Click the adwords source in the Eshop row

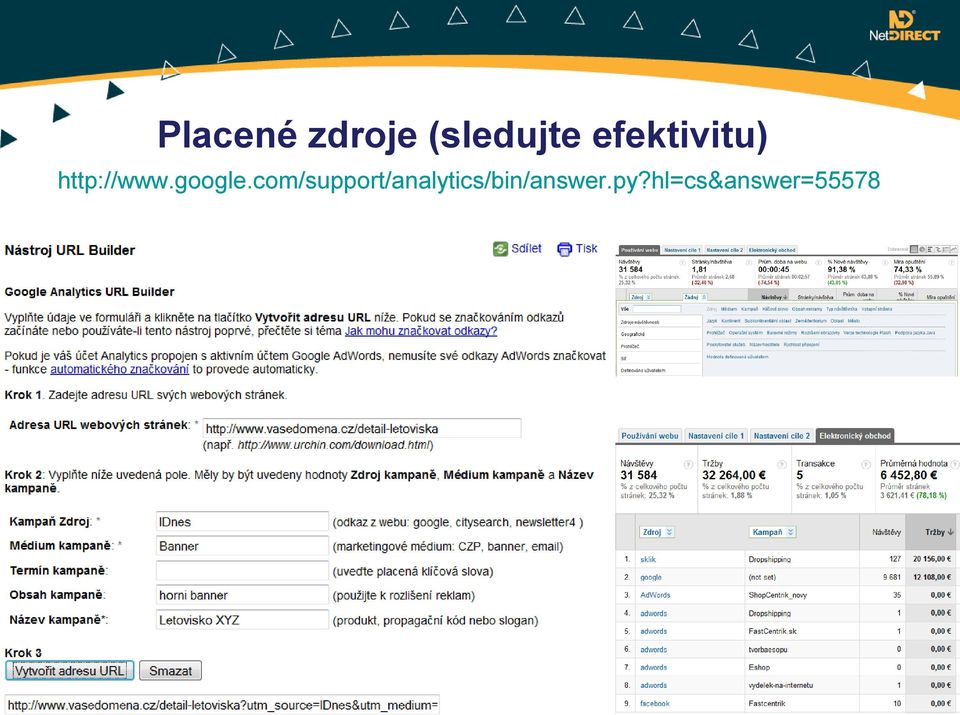point(653,667)
